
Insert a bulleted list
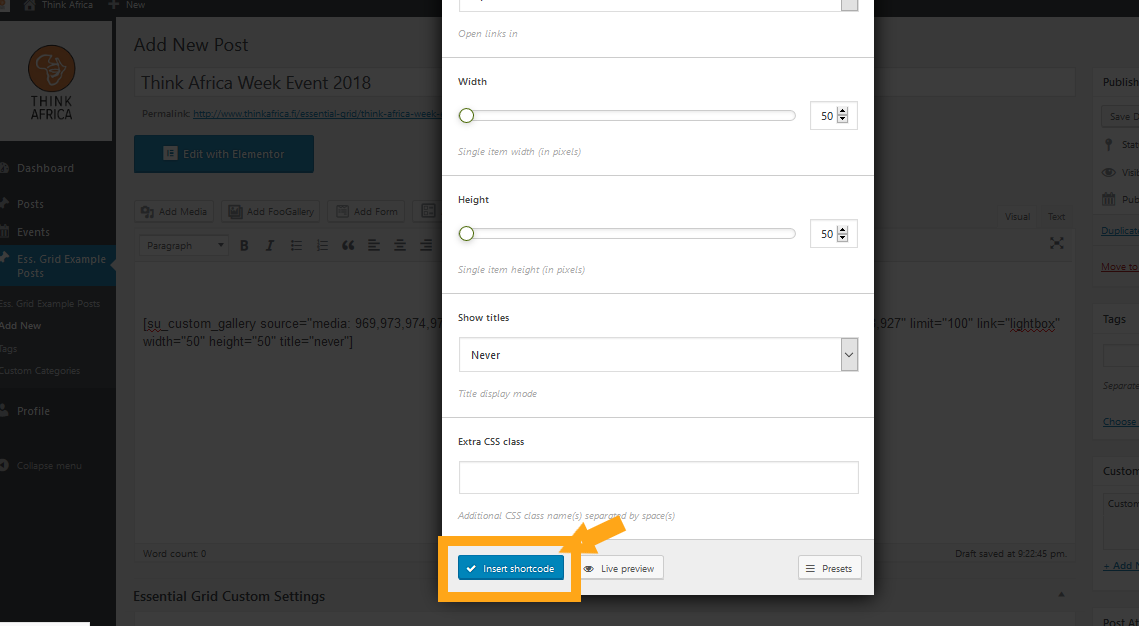296,245
